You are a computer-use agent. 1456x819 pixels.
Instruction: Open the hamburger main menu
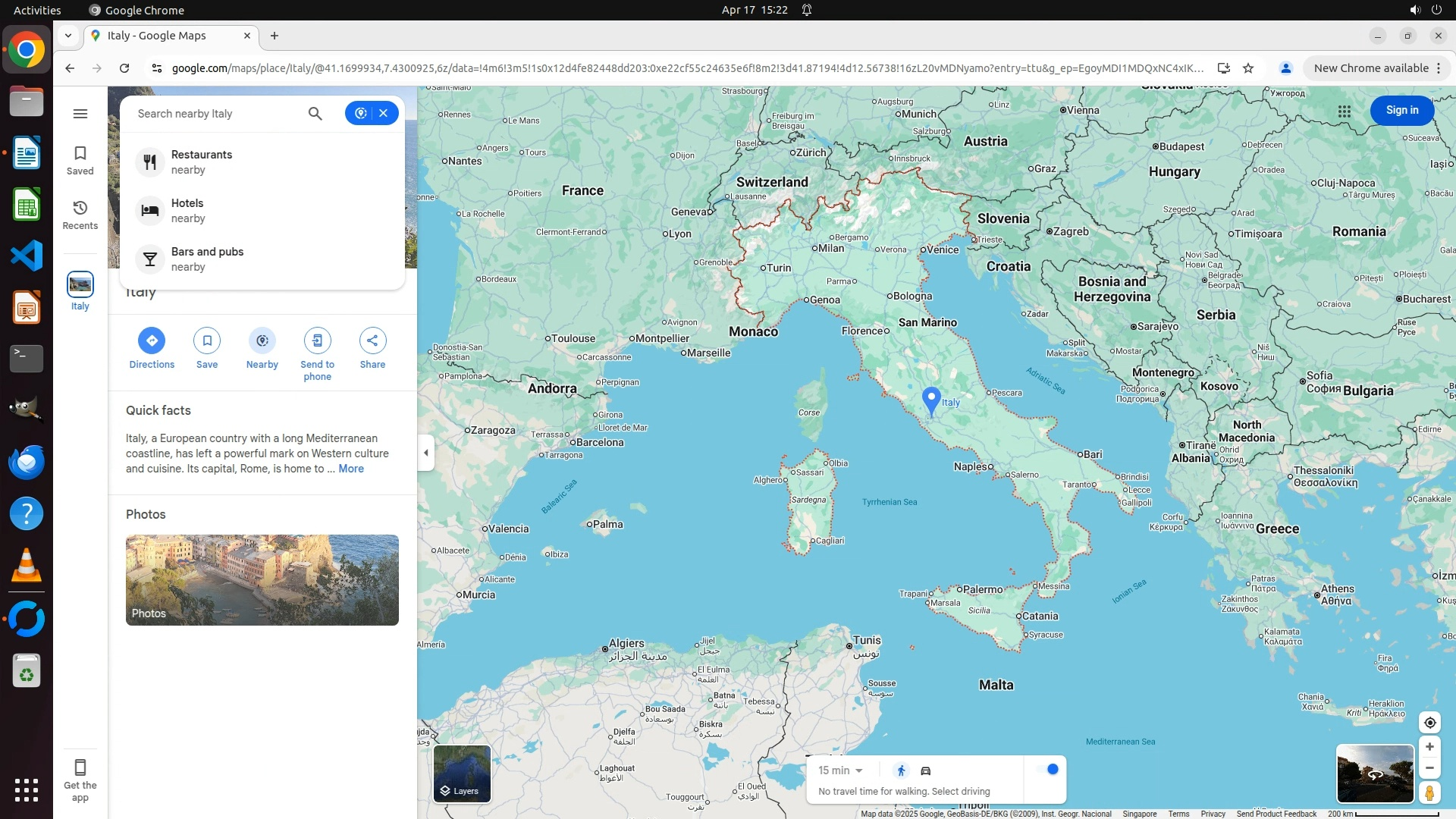pos(80,114)
